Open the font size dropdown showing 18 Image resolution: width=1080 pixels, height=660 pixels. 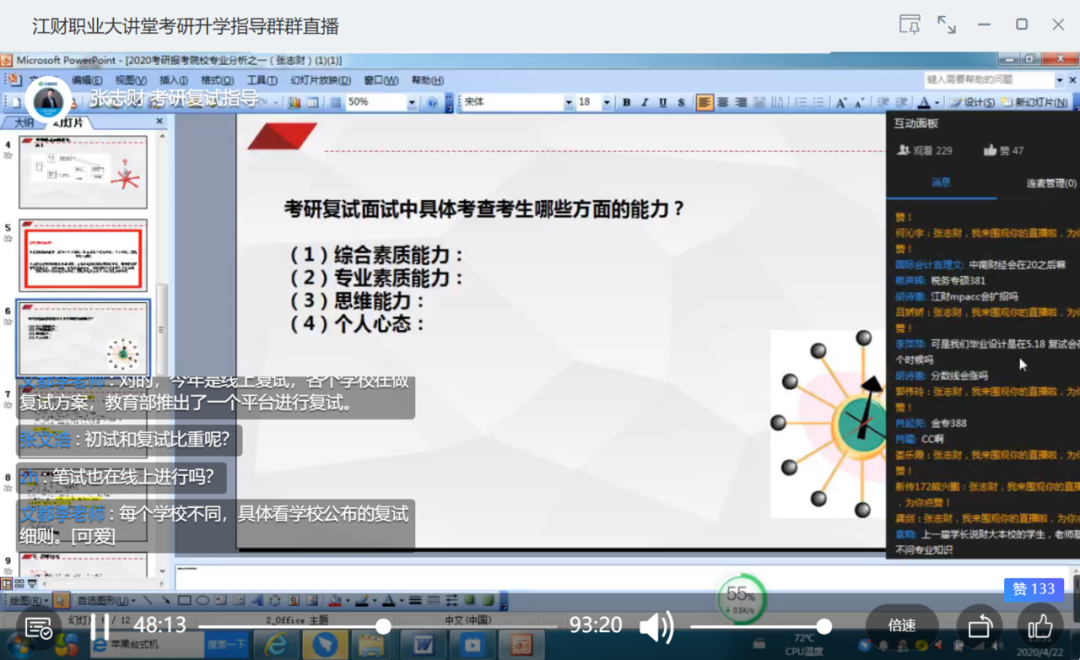point(607,102)
